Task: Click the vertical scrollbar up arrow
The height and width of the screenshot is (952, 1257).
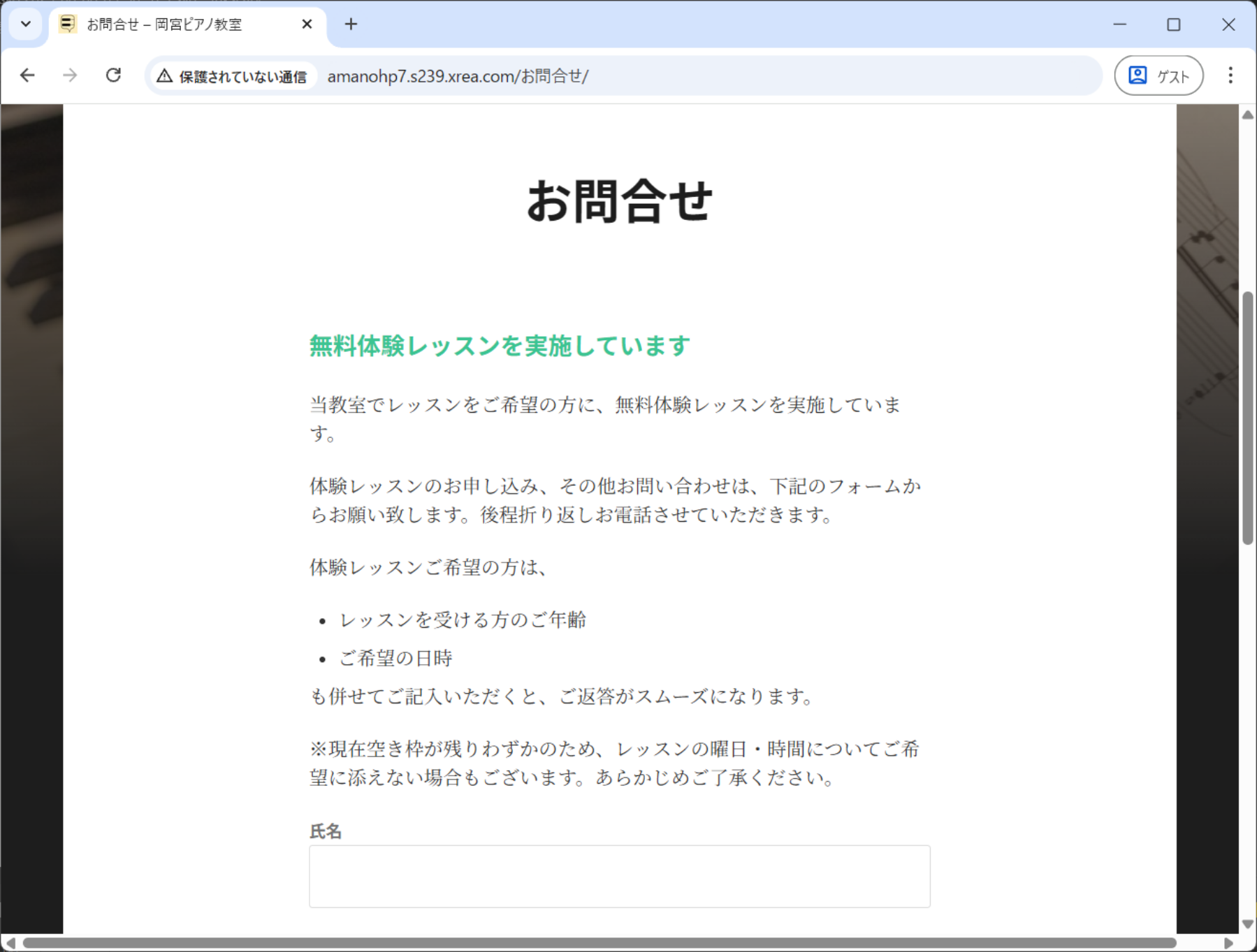Action: click(x=1247, y=115)
